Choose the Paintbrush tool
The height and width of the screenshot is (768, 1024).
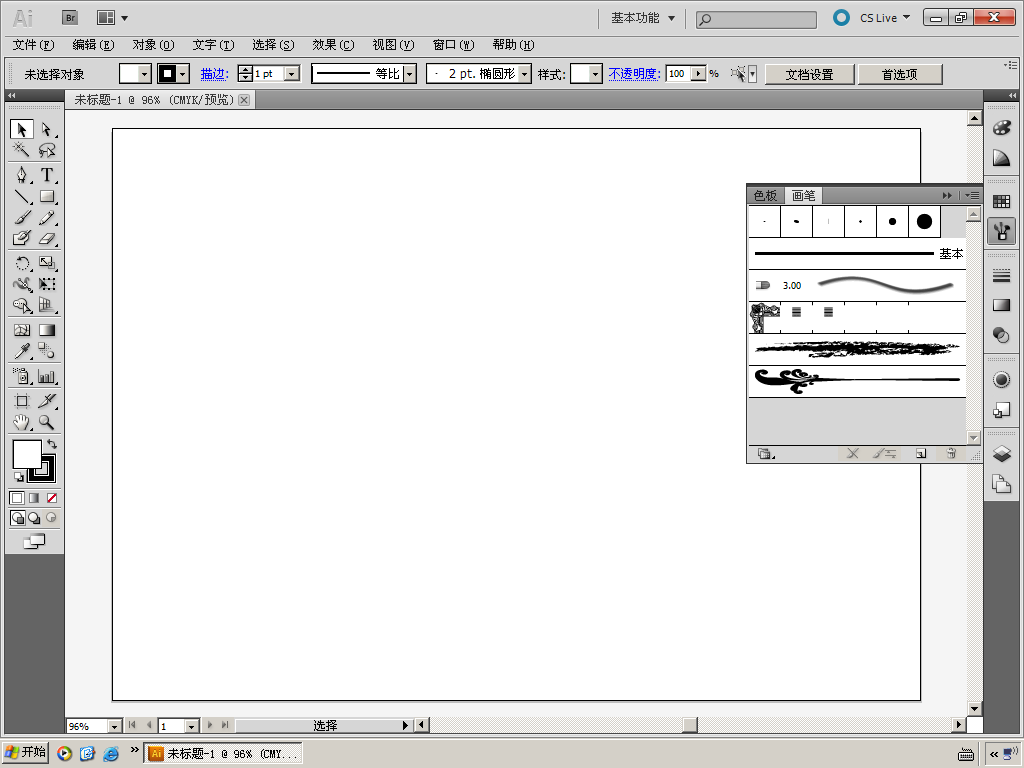22,217
